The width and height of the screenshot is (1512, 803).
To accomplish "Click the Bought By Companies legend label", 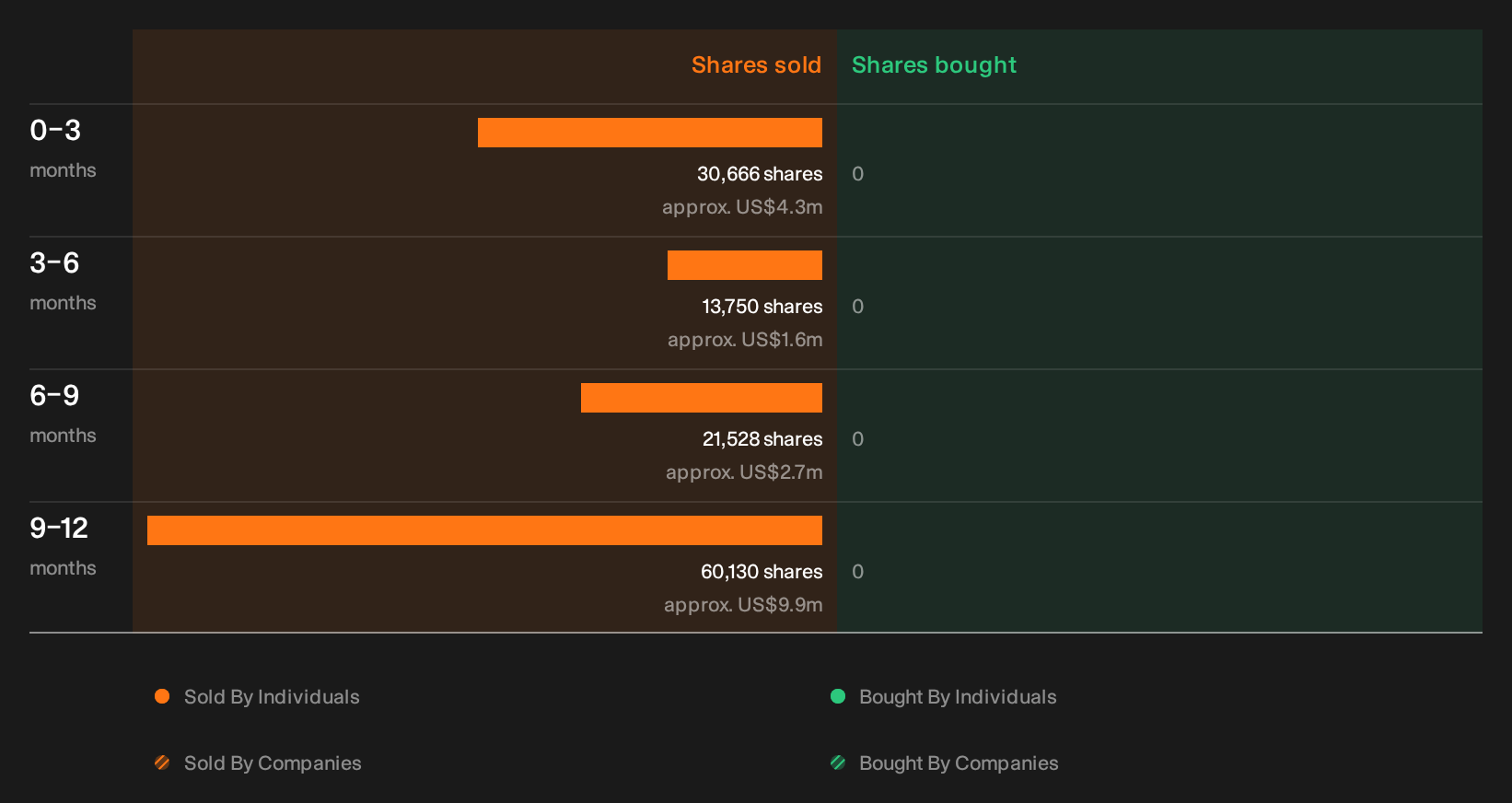I will click(x=959, y=763).
